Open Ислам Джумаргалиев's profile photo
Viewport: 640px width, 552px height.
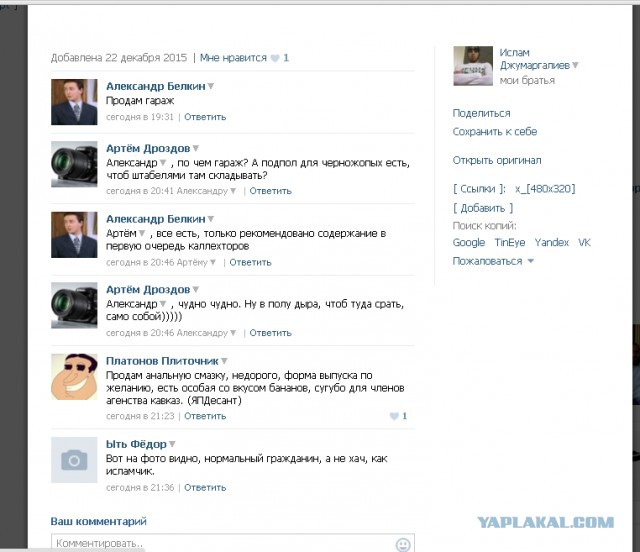coord(473,66)
